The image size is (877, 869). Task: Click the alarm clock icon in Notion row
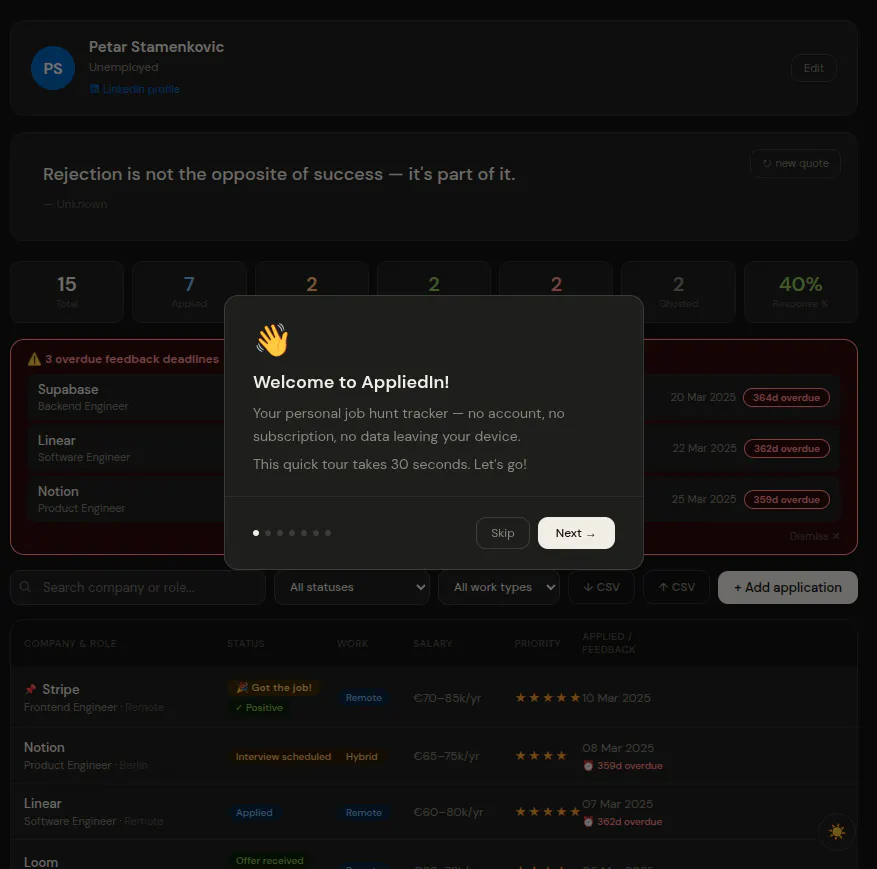[588, 766]
